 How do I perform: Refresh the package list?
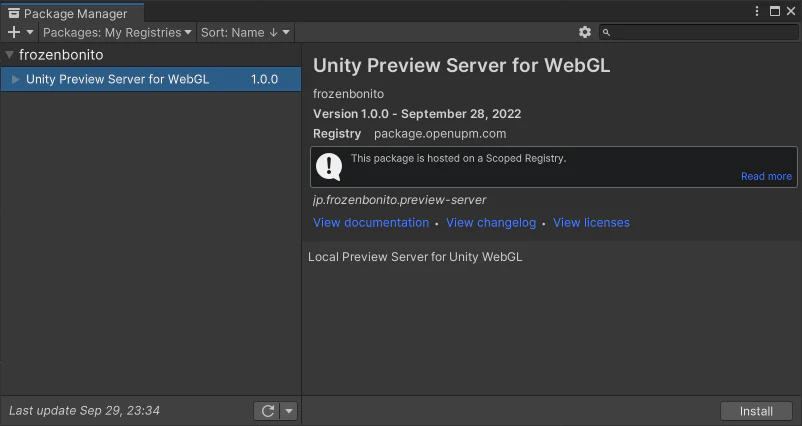[x=268, y=411]
